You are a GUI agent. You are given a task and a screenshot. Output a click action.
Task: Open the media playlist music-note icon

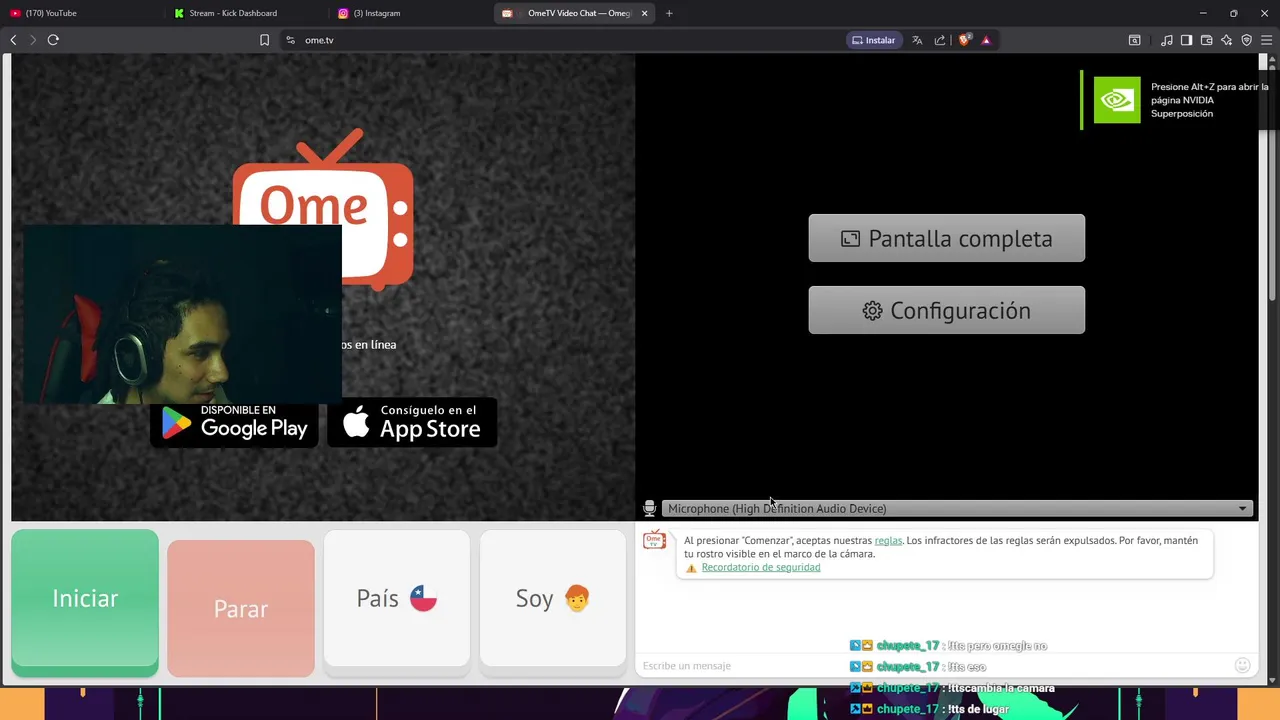(1167, 40)
